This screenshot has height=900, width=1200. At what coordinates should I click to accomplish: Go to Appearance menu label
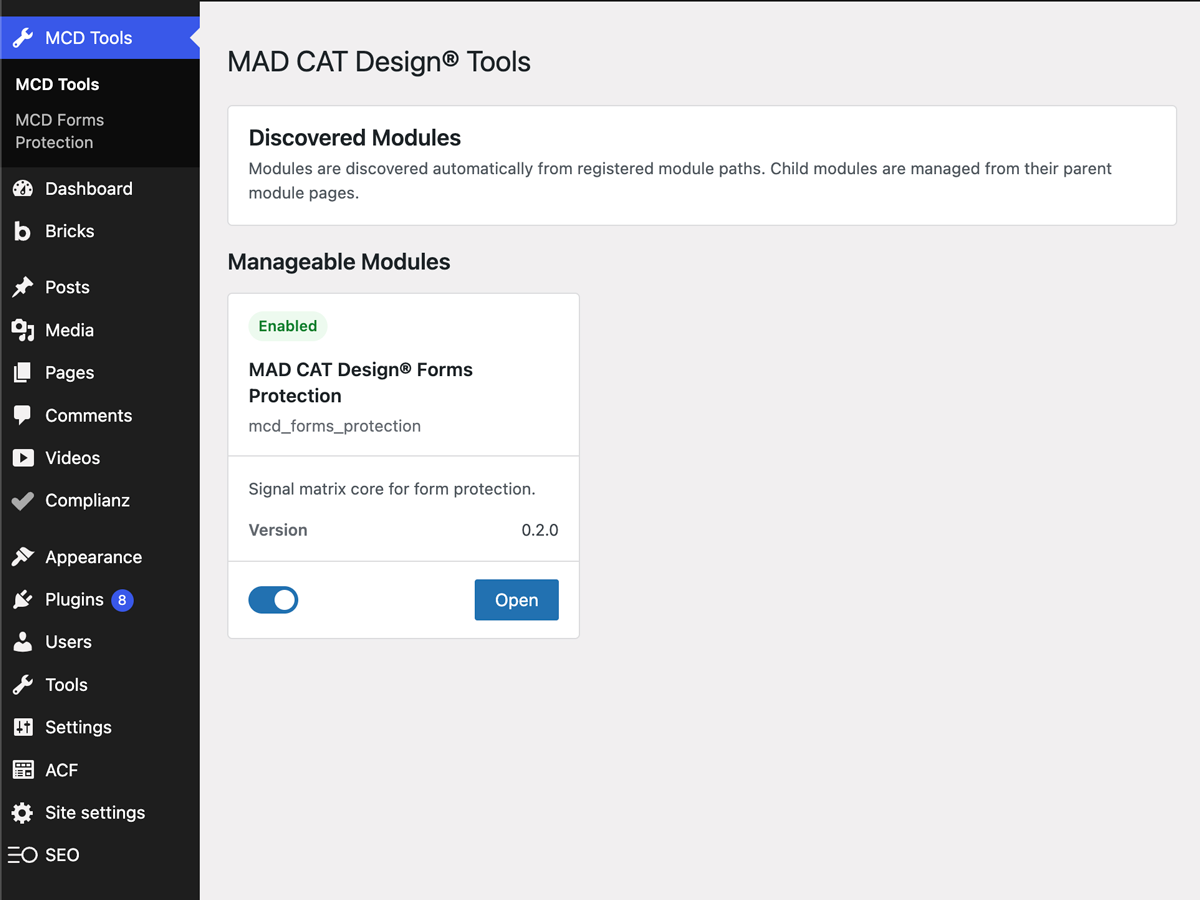[94, 557]
